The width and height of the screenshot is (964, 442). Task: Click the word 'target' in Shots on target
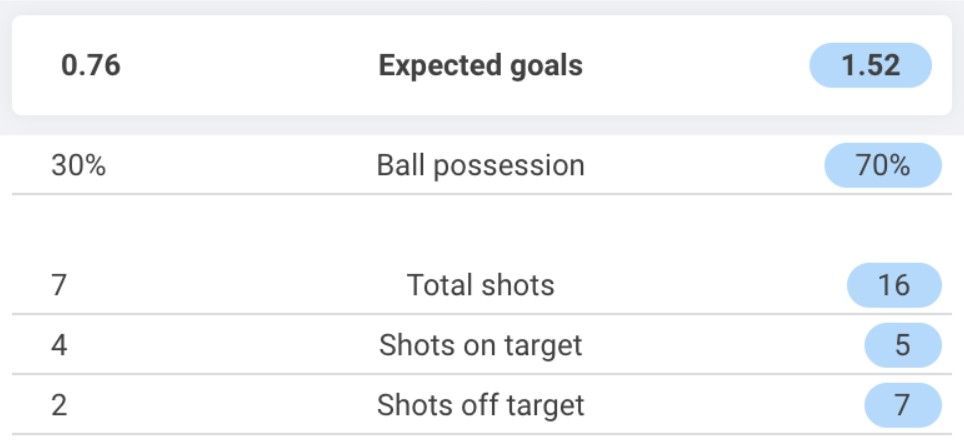pos(543,347)
